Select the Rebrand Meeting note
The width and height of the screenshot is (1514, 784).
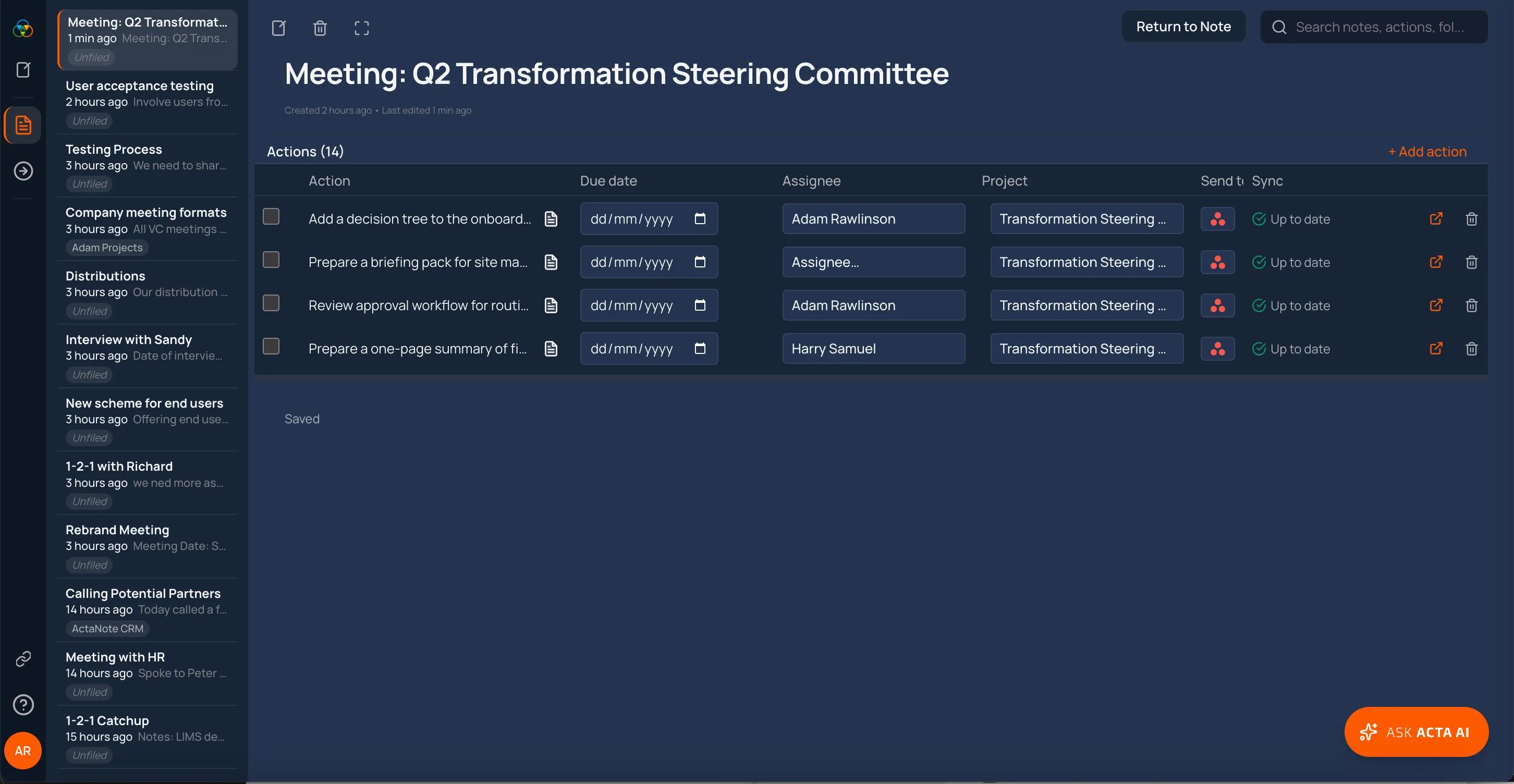tap(148, 547)
